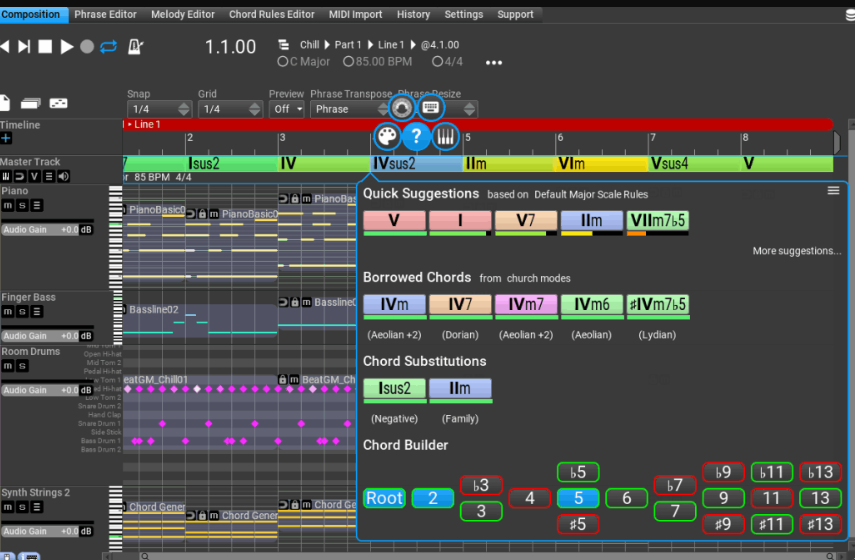Viewport: 855px width, 560px height.
Task: Arm recording with the round record button
Action: click(87, 47)
